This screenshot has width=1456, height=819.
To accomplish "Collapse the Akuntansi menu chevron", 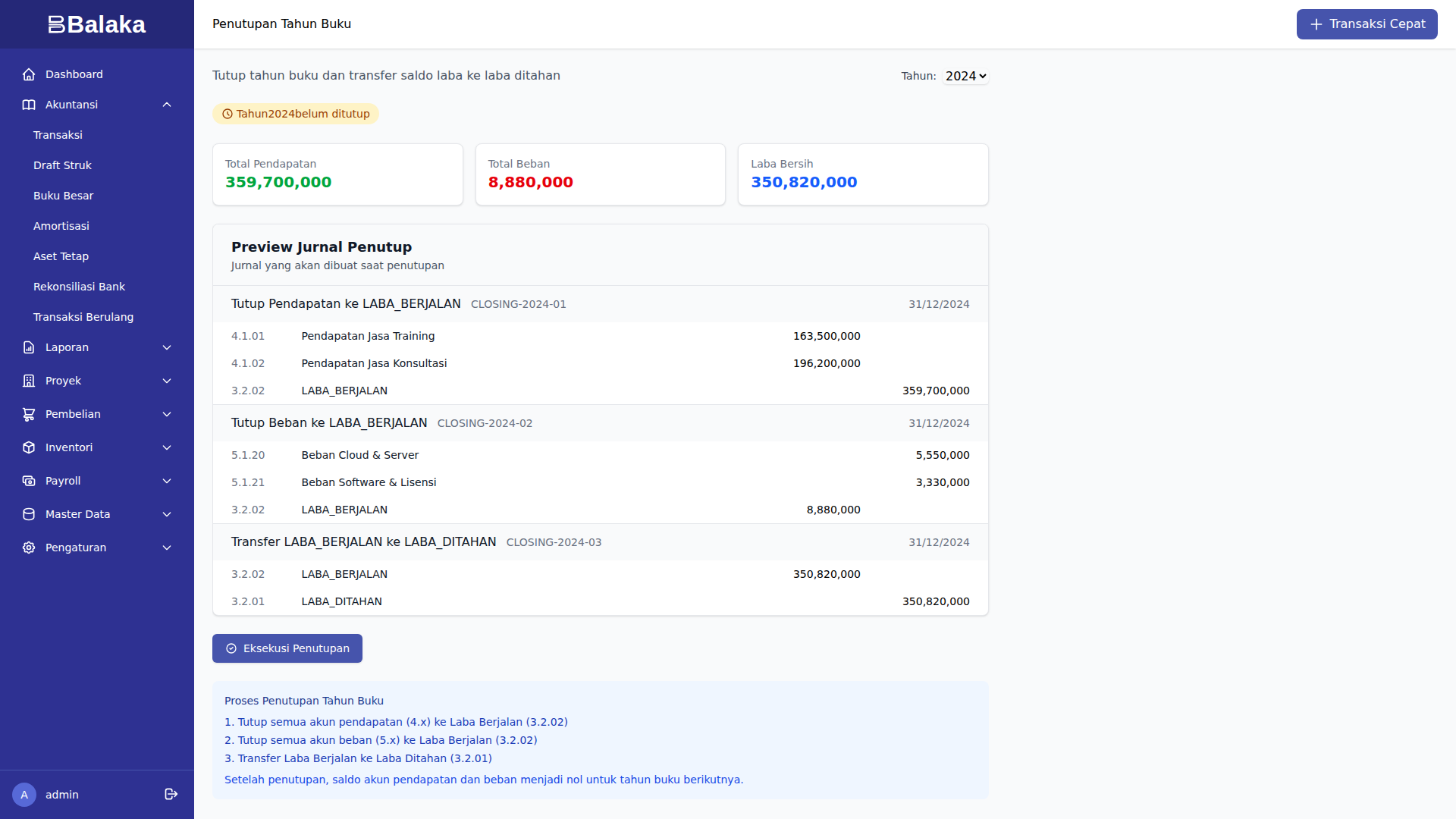I will click(x=167, y=105).
